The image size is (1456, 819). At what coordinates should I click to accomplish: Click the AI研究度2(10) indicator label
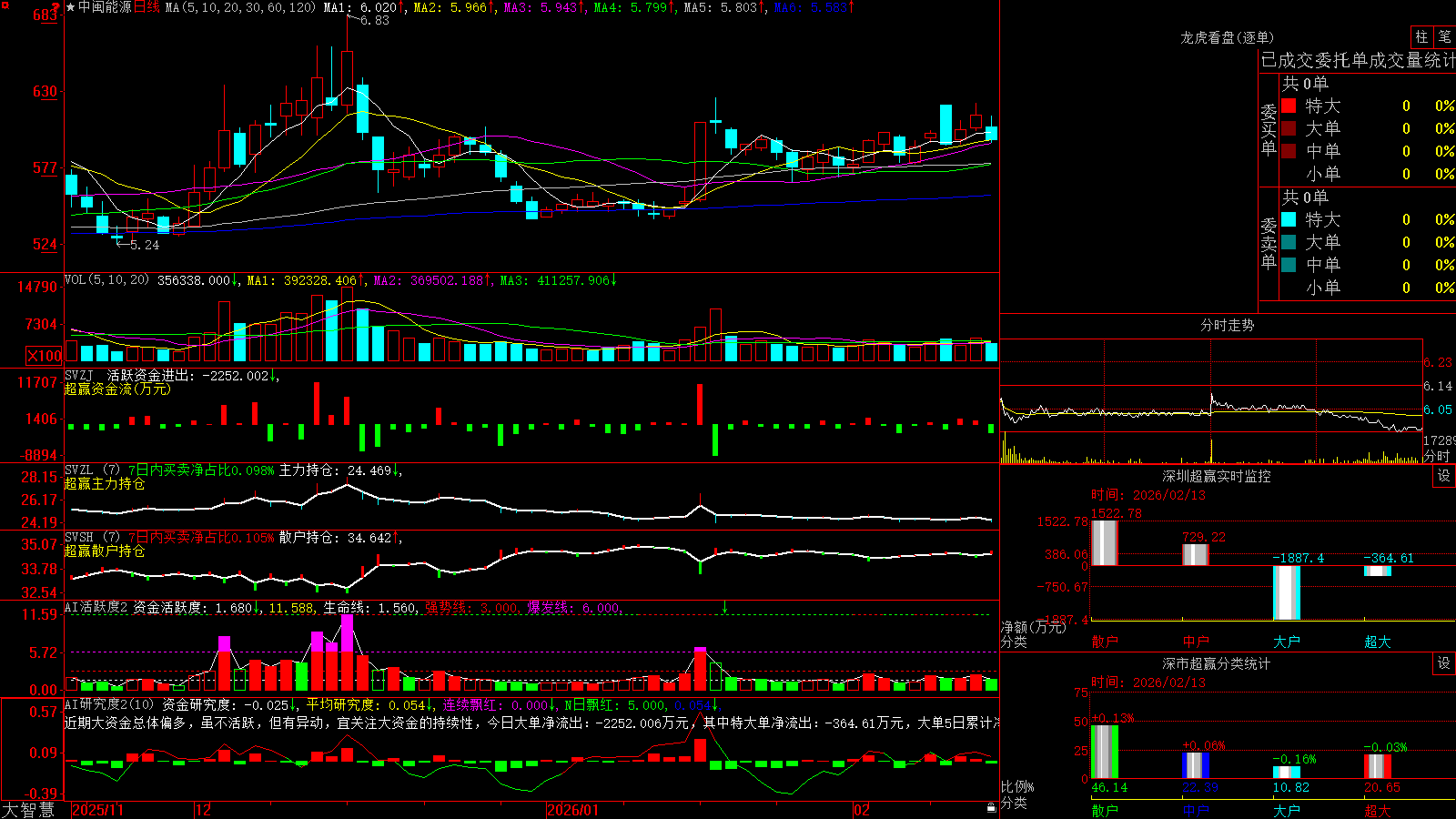pos(109,704)
